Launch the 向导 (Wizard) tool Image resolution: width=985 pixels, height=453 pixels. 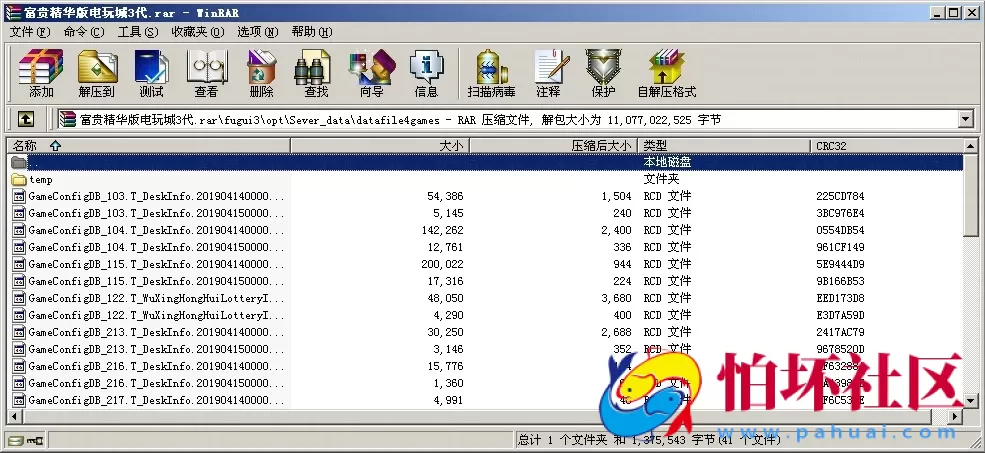pyautogui.click(x=371, y=74)
